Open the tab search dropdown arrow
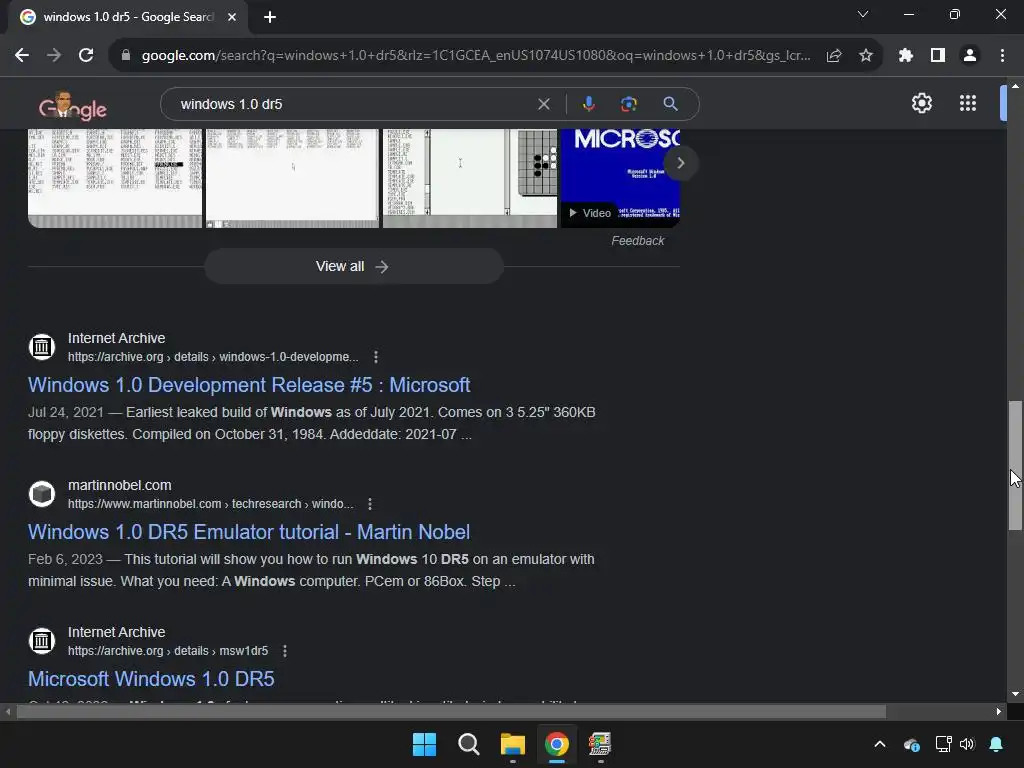This screenshot has width=1024, height=768. pos(863,14)
